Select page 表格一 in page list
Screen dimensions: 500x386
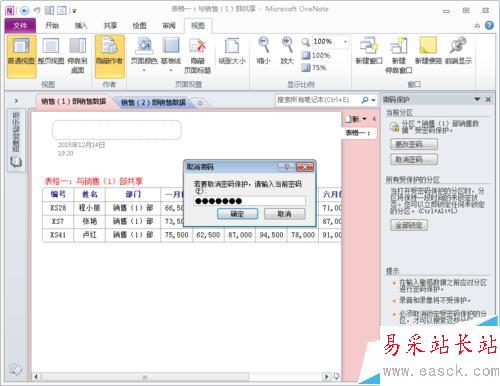tap(359, 133)
